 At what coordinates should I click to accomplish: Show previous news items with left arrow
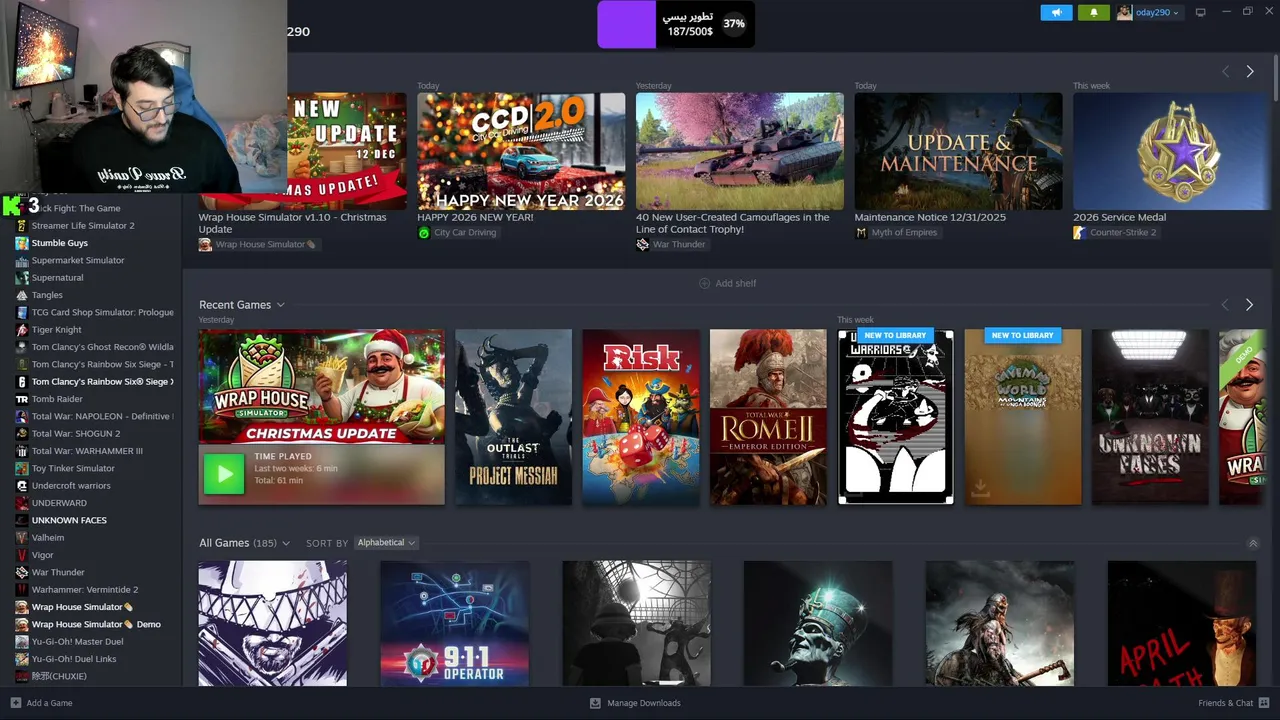(1225, 71)
